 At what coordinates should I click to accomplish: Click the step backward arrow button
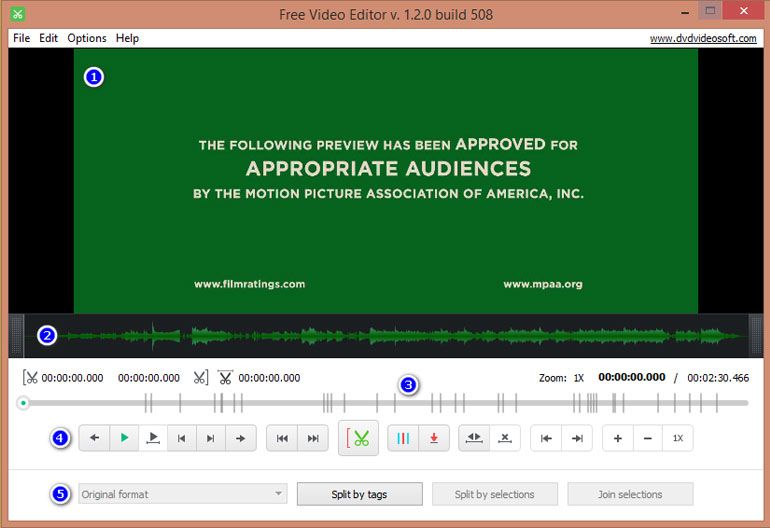coord(94,438)
